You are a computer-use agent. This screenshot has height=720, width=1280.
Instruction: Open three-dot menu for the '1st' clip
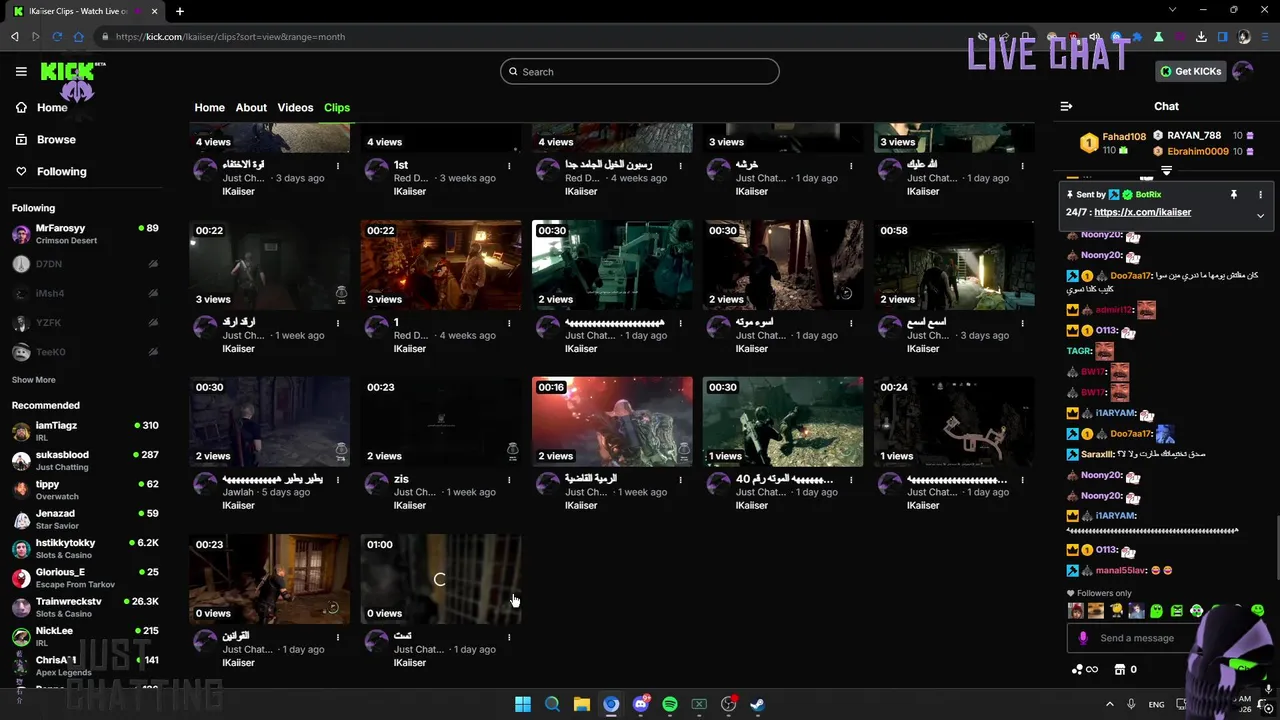(509, 166)
